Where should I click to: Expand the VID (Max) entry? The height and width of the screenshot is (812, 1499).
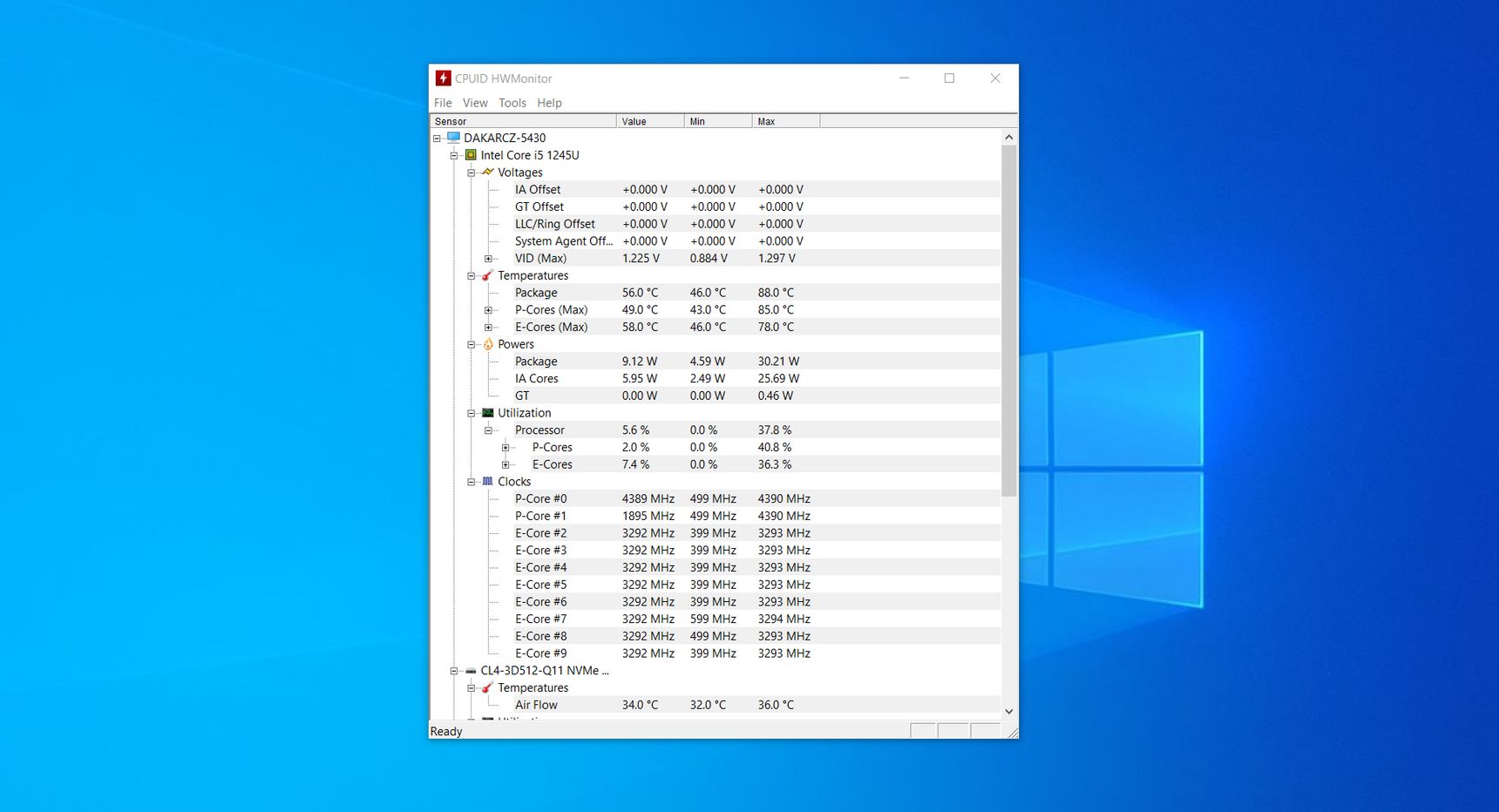(x=489, y=259)
